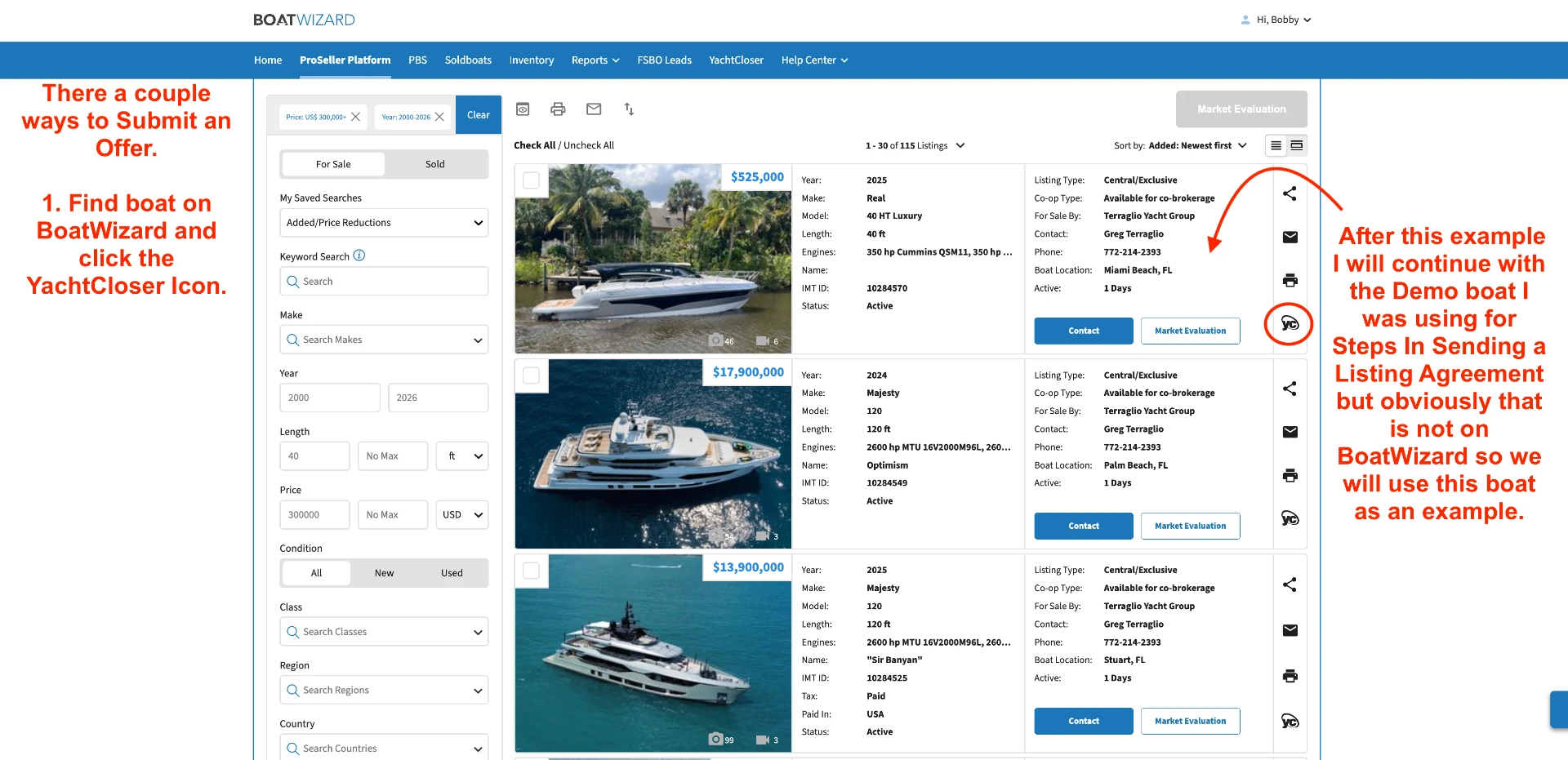Open the Search Makes dropdown
This screenshot has width=1568, height=760.
pos(384,340)
